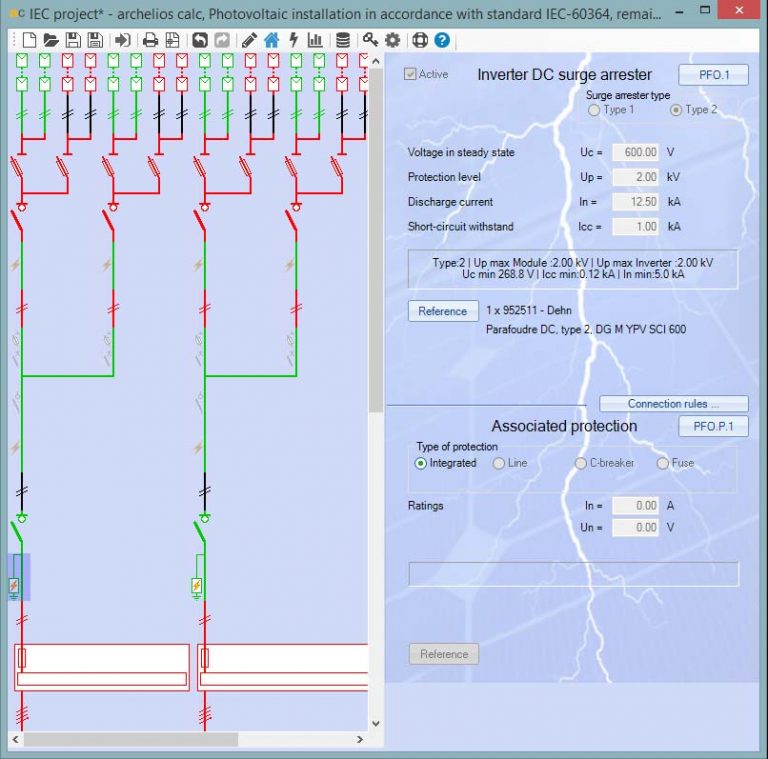This screenshot has width=768, height=759.
Task: Click the diagram scroll left arrow
Action: click(x=15, y=739)
